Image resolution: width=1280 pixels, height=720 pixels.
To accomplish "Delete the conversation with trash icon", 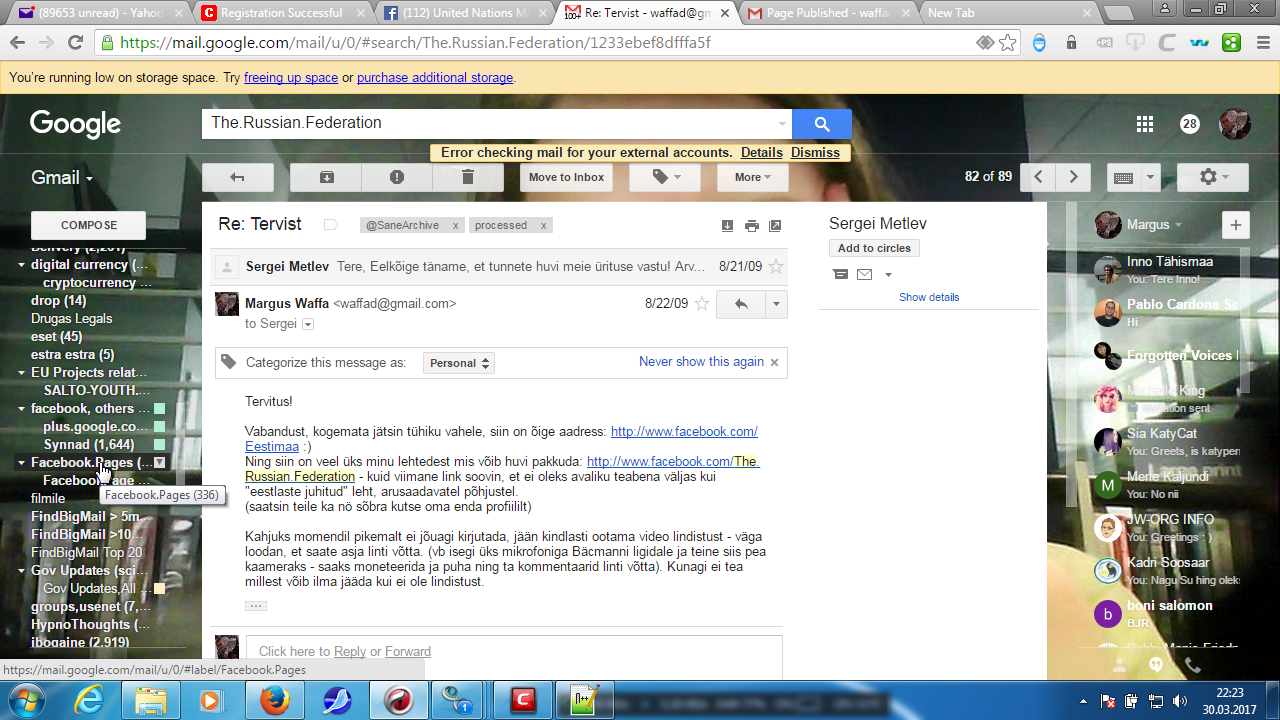I will [467, 177].
